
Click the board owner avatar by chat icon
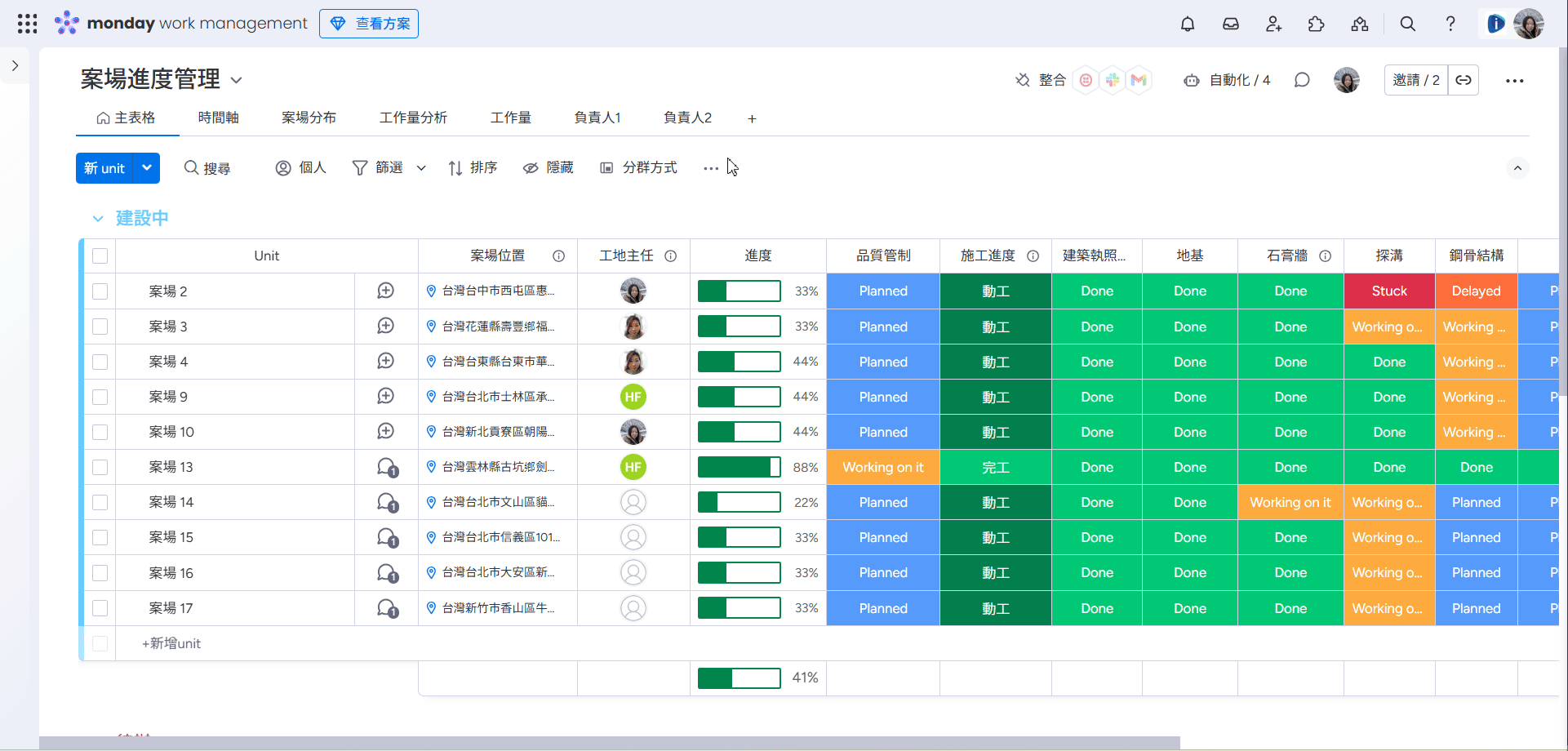tap(1347, 80)
